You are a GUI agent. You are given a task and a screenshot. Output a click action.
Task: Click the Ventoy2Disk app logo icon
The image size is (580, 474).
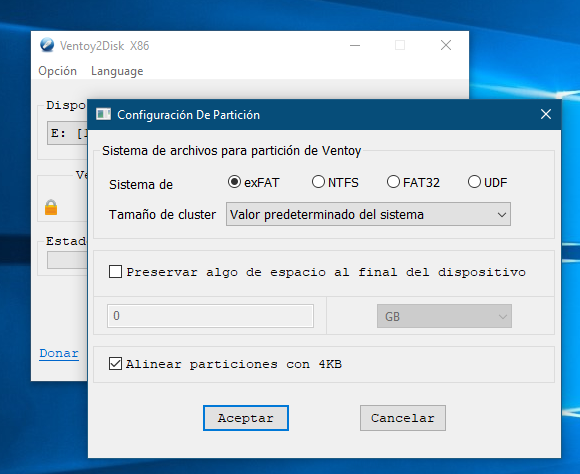click(x=47, y=45)
